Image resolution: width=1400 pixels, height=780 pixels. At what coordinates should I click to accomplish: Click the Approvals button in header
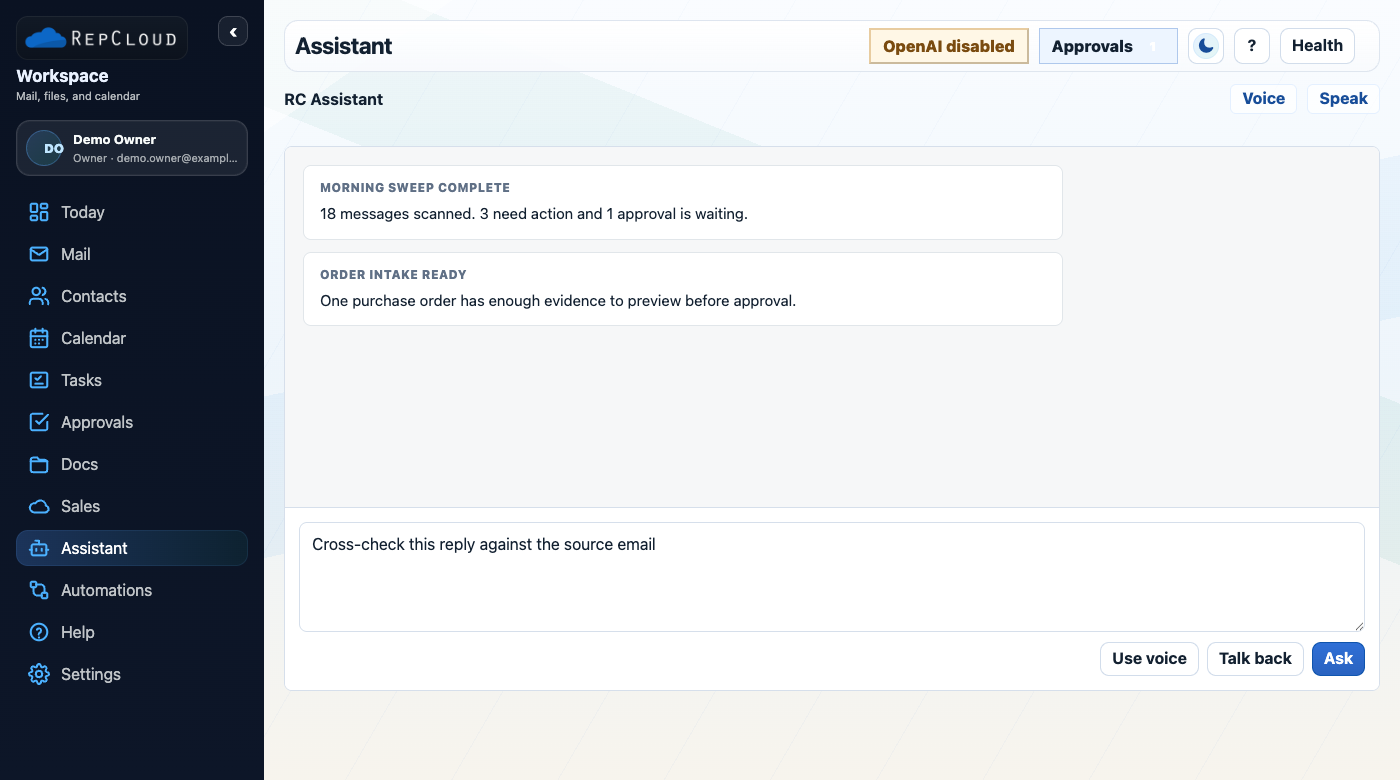(1108, 46)
